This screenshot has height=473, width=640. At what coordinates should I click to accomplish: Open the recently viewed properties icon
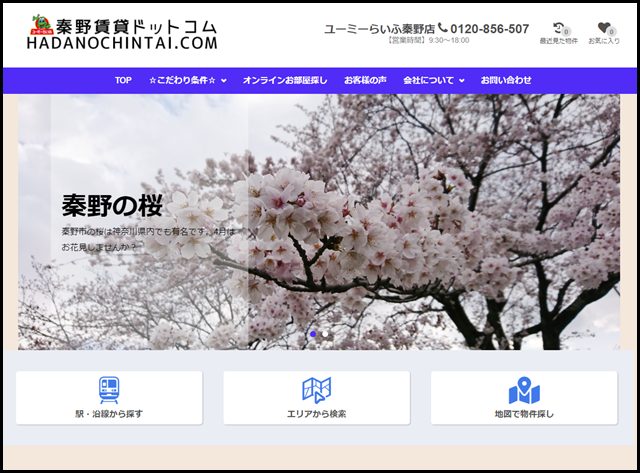point(559,28)
